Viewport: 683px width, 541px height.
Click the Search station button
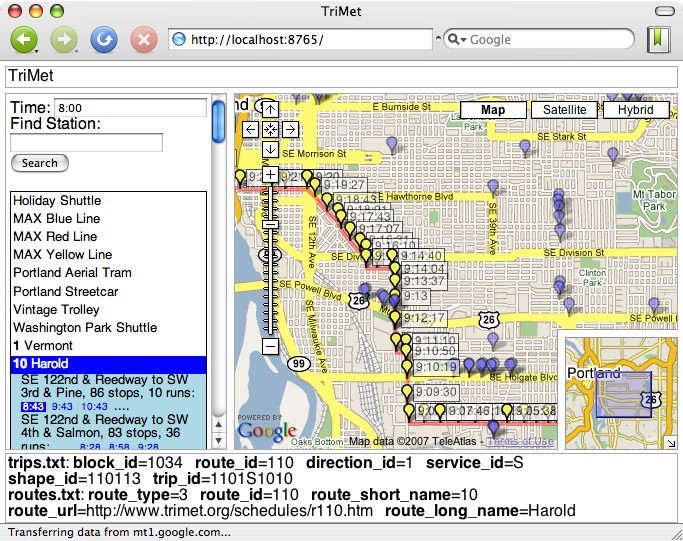pos(39,163)
